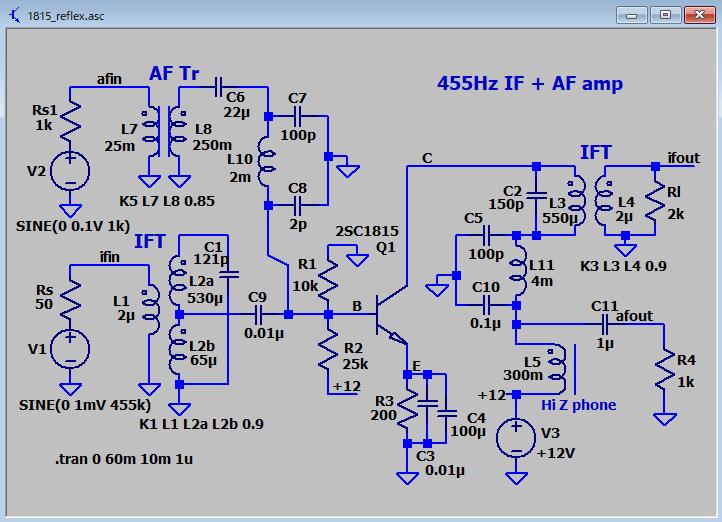Screen dimensions: 722x522
Task: Click the SINE(0 0.1V 1k) source value
Action: point(73,226)
